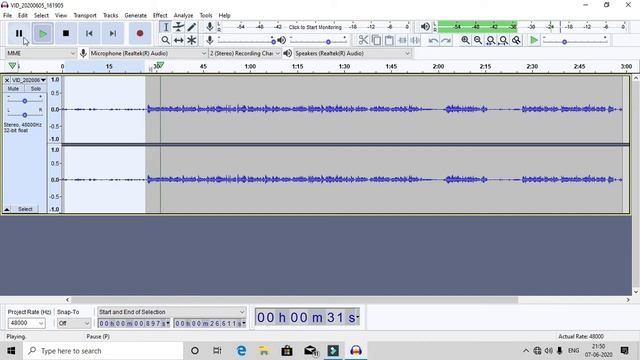Open the MME audio host dropdown
640x360 pixels.
[41, 53]
